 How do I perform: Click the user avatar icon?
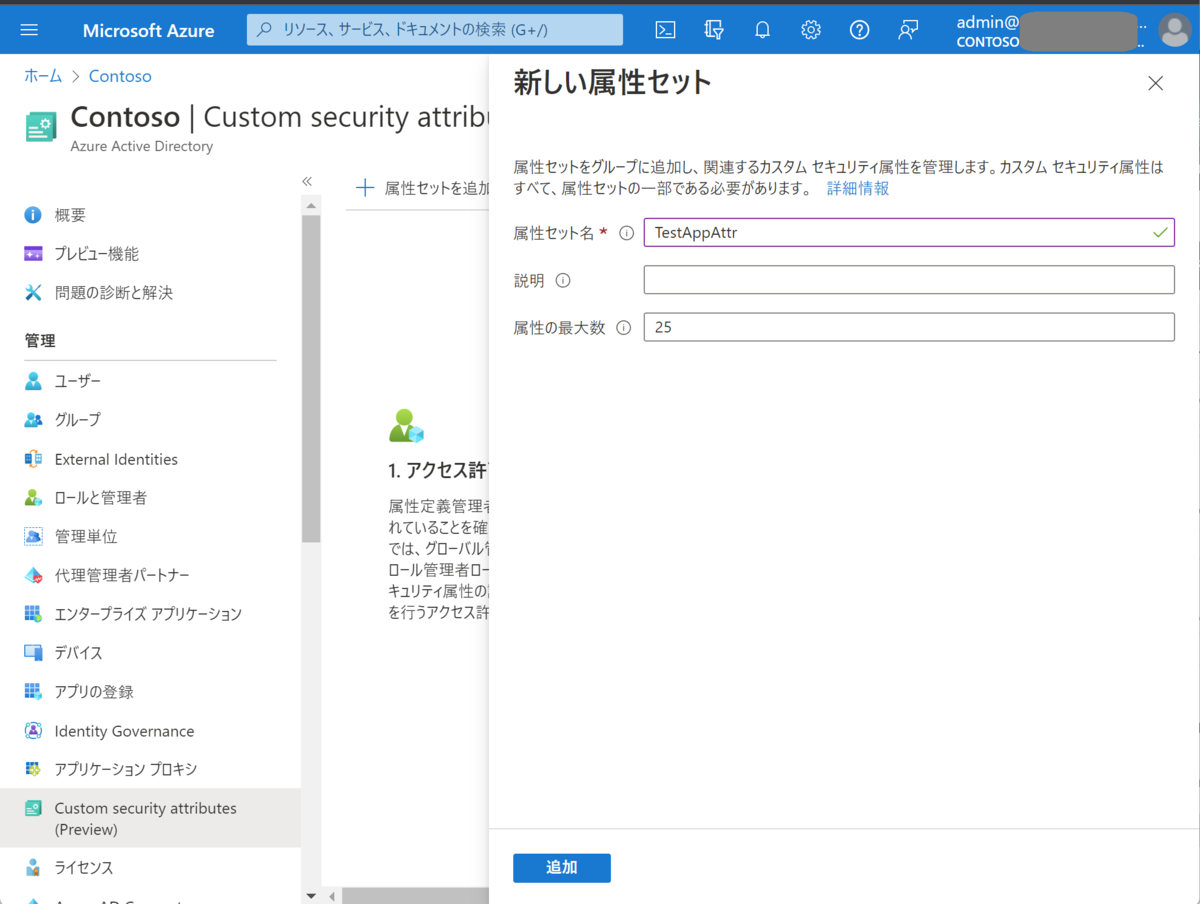click(x=1175, y=30)
